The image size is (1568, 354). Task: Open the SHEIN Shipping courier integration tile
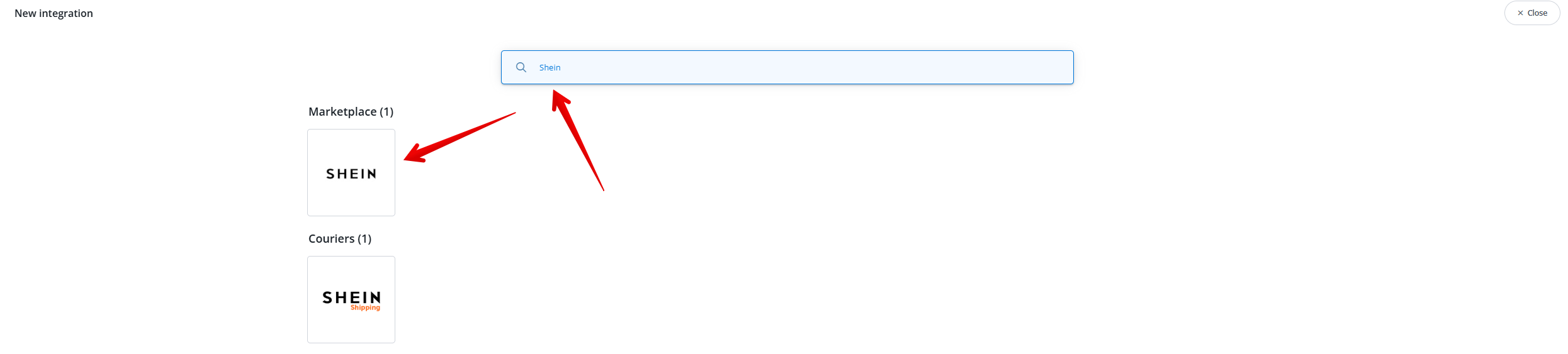pos(351,300)
